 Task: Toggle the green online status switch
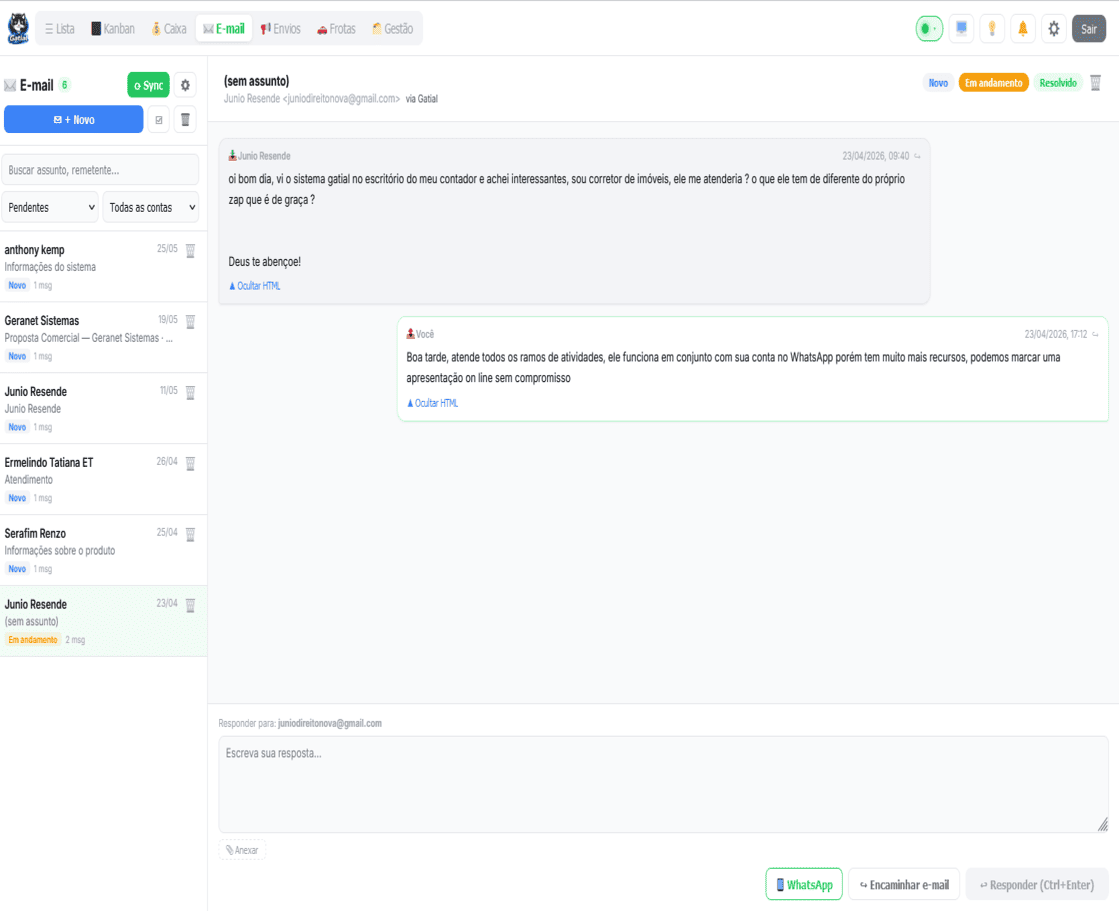(x=929, y=29)
